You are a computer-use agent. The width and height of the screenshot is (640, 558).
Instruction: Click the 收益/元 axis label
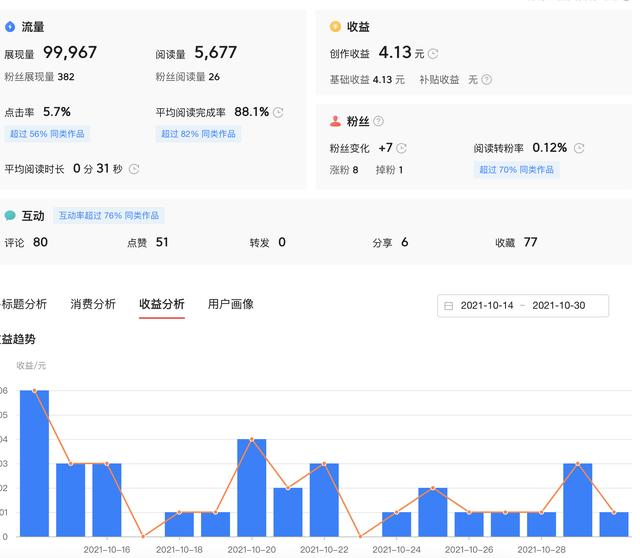31,365
